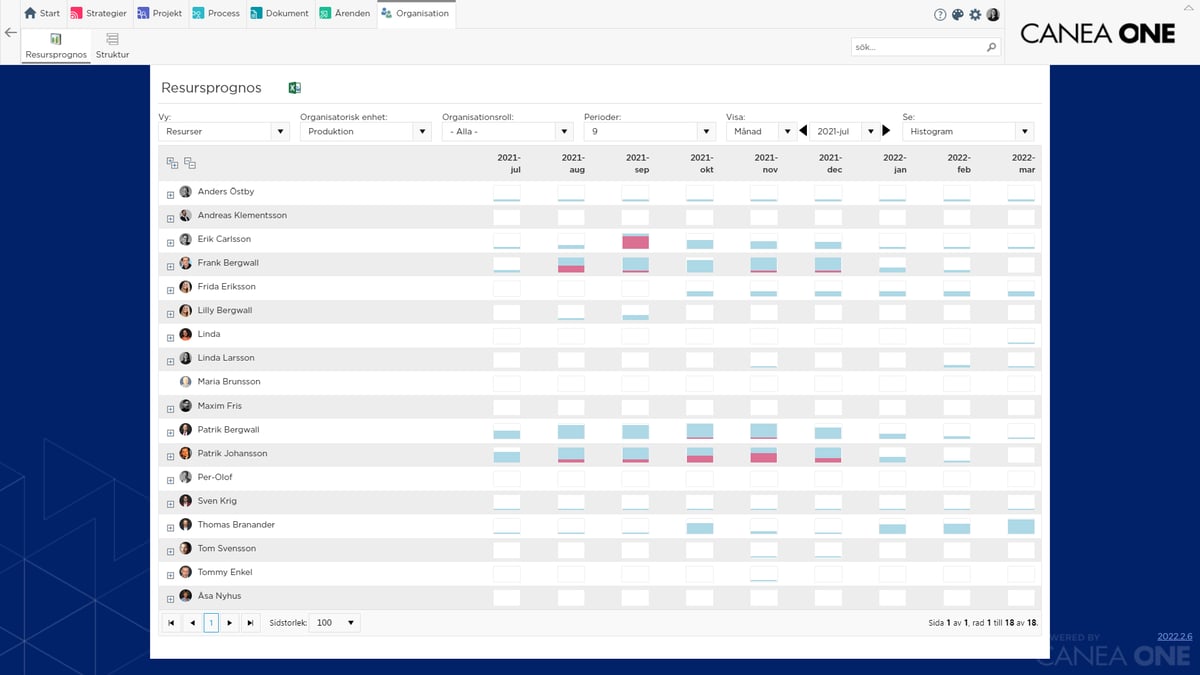The width and height of the screenshot is (1200, 675).
Task: Export resource forecast to Excel
Action: click(295, 88)
